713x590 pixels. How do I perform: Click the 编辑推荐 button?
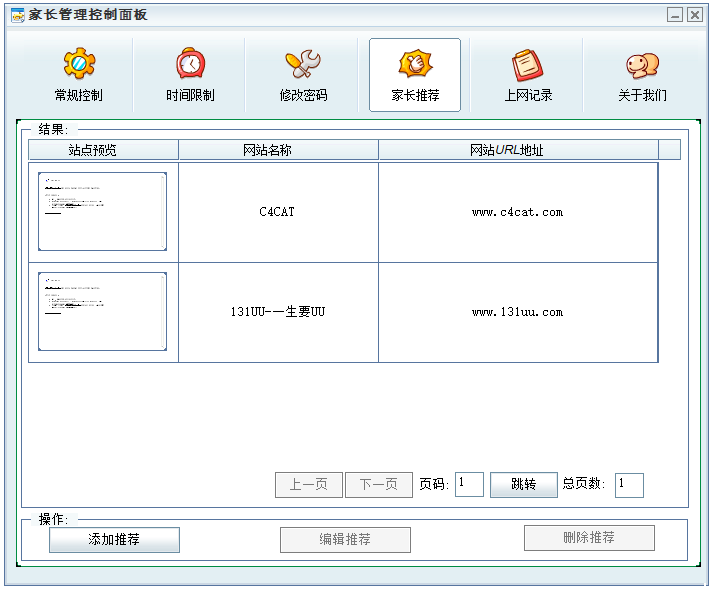[345, 540]
